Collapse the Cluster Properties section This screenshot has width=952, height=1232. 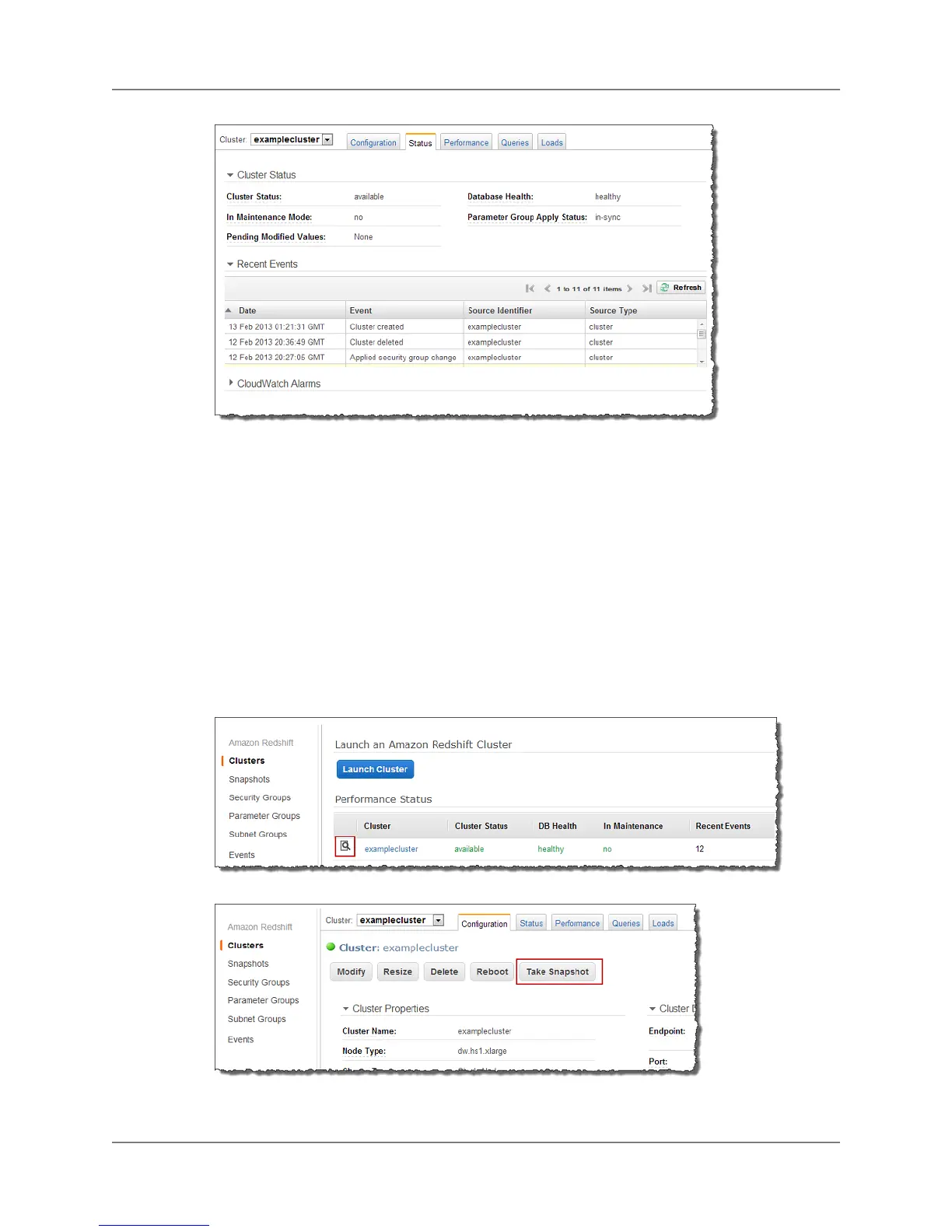tap(346, 1009)
